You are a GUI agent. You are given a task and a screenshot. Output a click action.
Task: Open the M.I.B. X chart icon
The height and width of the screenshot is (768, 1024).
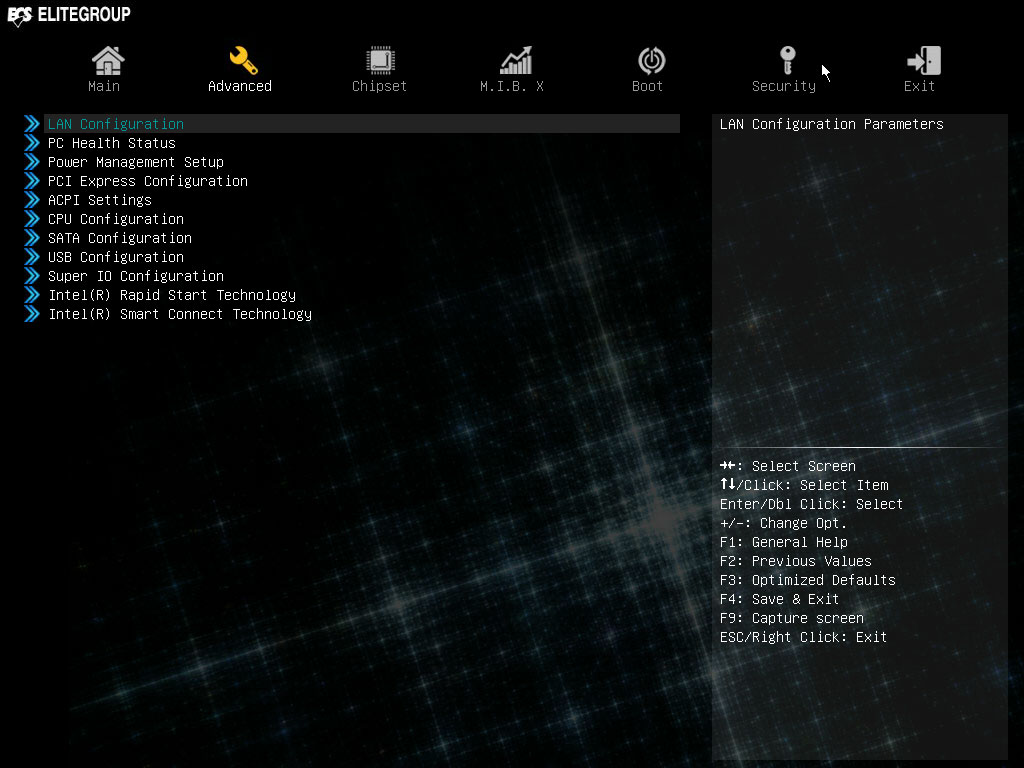pos(516,61)
